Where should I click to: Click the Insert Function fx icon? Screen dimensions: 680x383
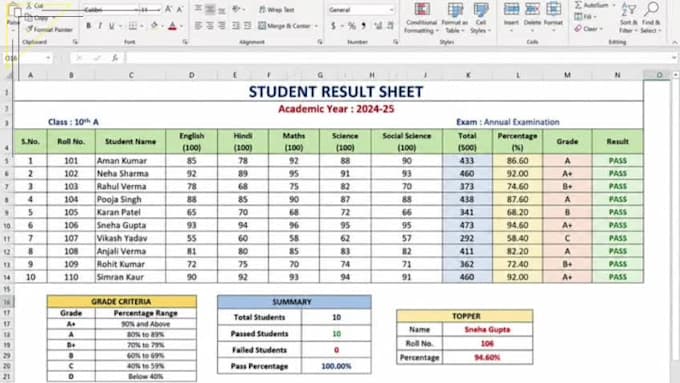[115, 58]
